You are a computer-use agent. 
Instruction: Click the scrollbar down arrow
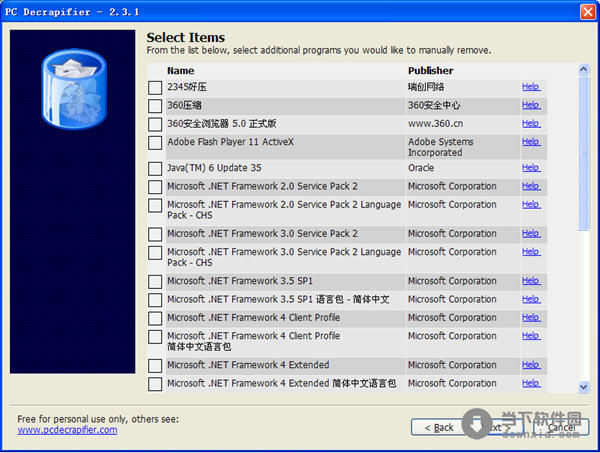[584, 387]
